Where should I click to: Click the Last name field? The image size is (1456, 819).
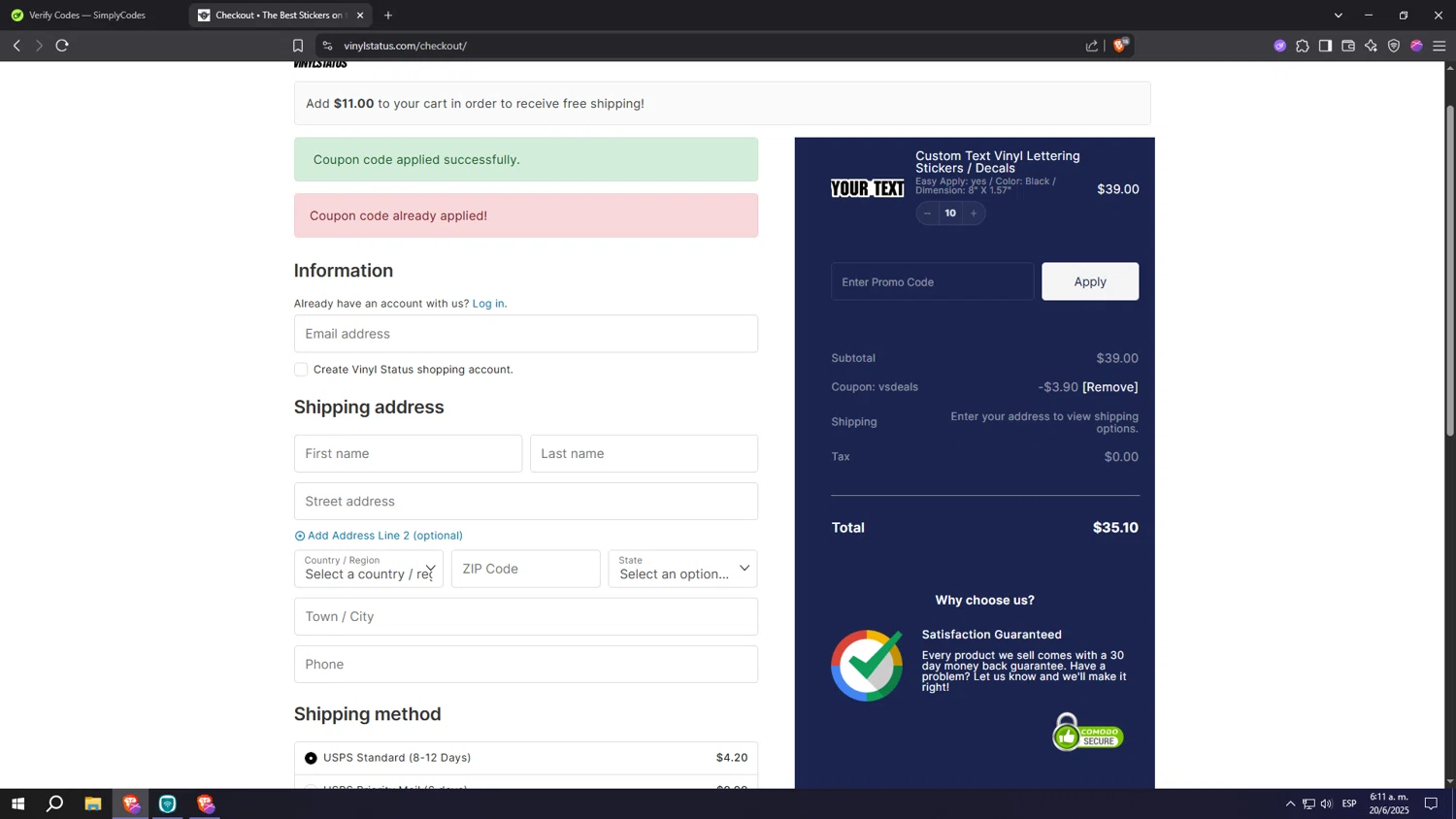tap(644, 454)
